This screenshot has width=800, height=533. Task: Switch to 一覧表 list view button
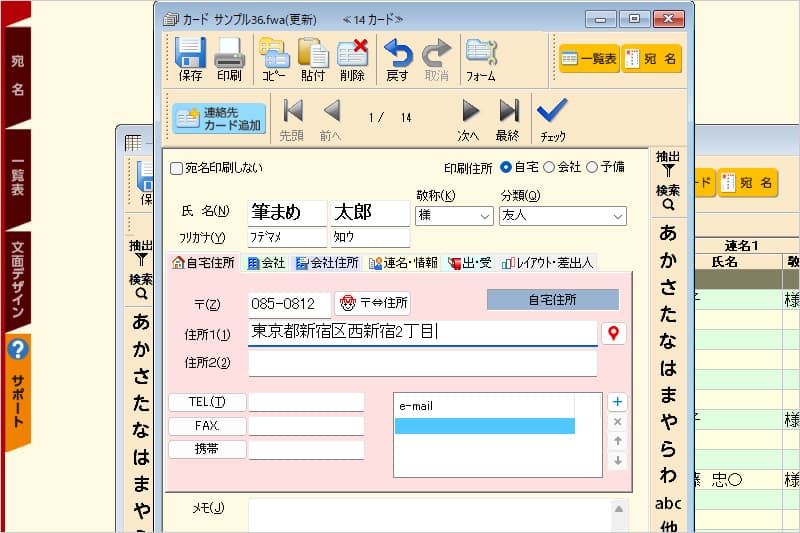(x=589, y=59)
